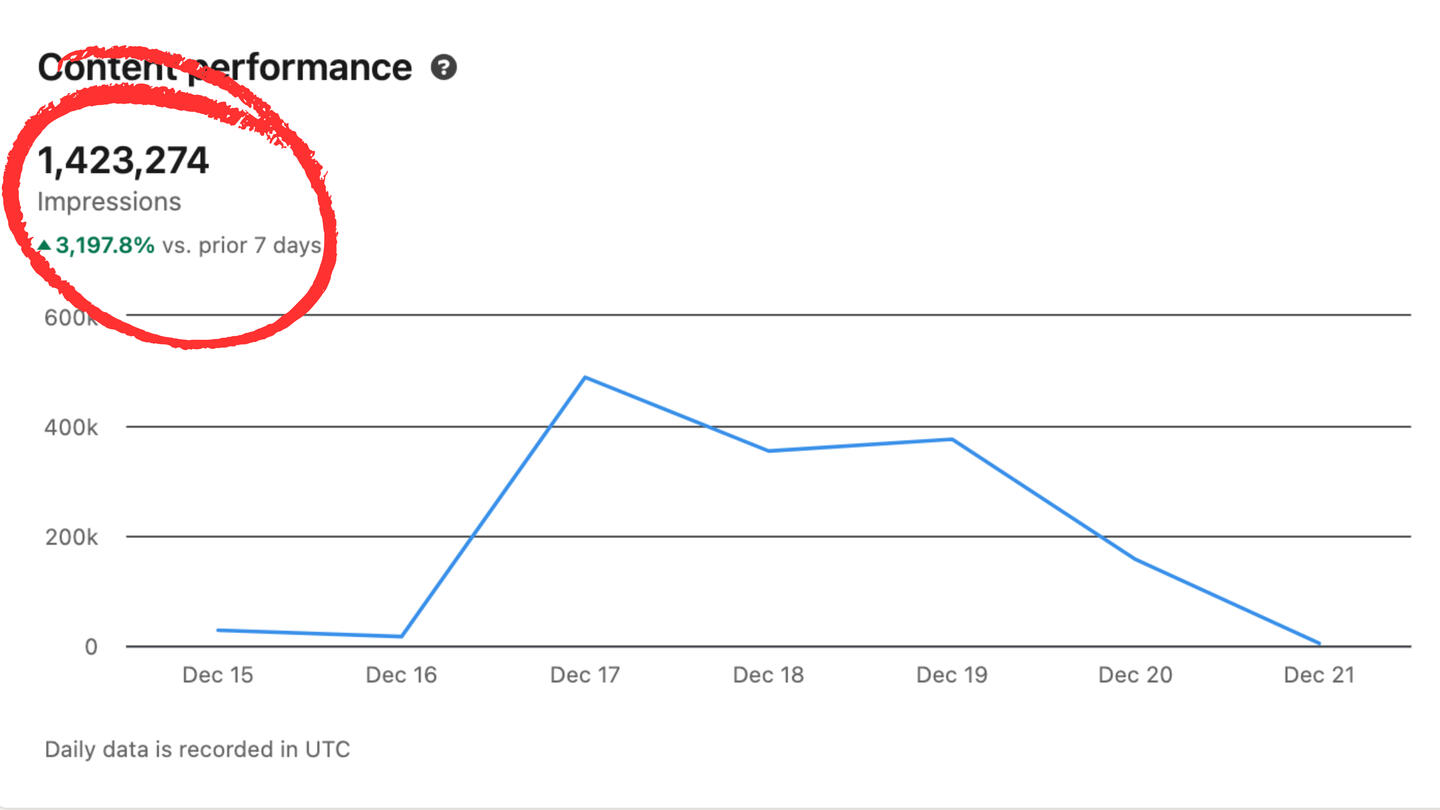
Task: Click the 'Daily data is recorded in UTC' note
Action: 197,749
